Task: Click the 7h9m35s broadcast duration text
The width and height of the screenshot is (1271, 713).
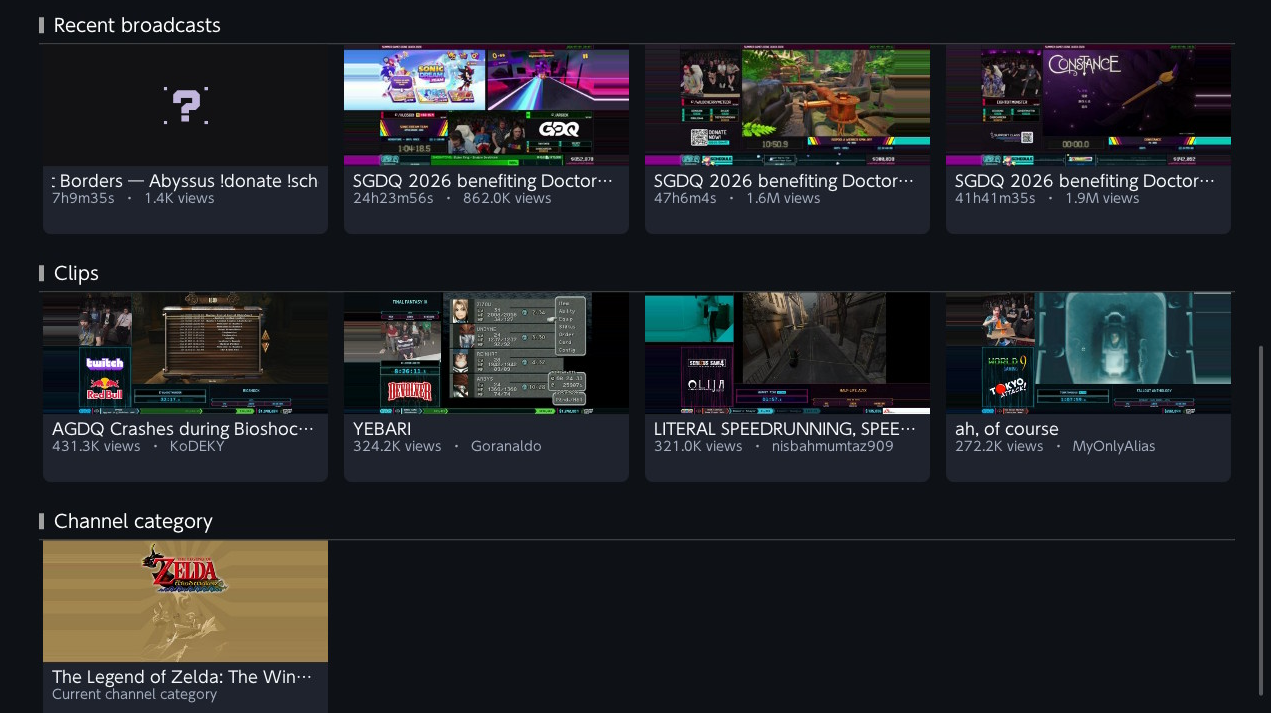Action: click(x=83, y=198)
